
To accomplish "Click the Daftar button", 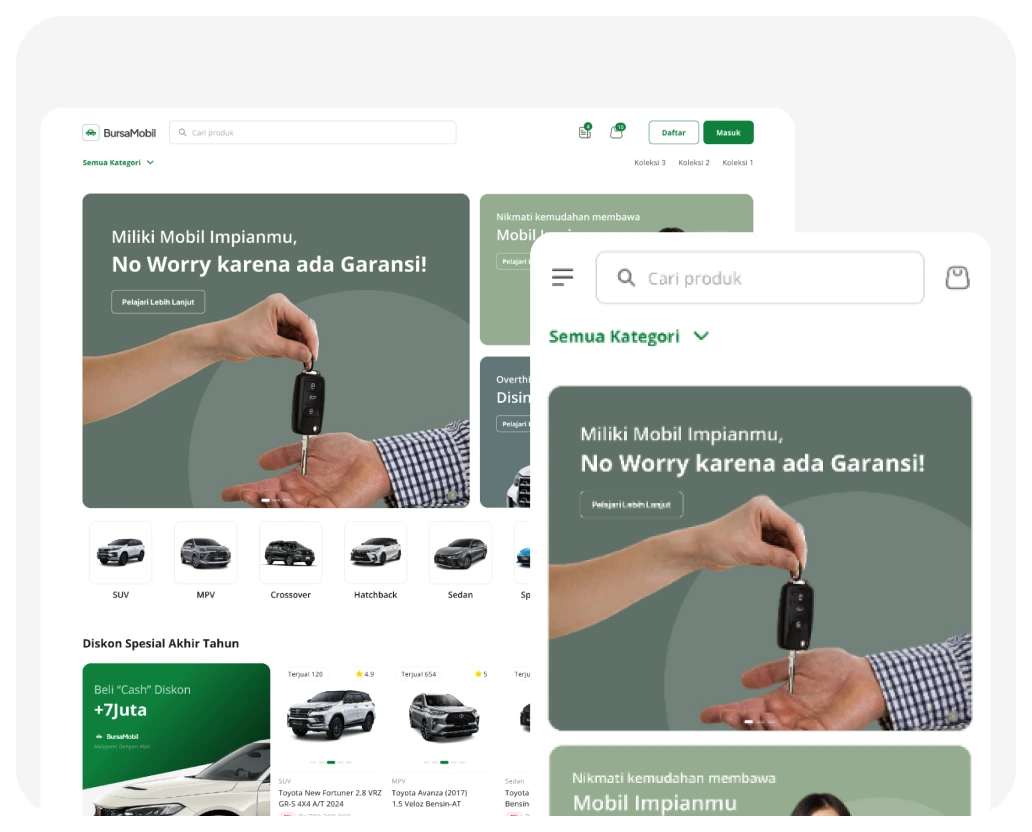I will (673, 132).
